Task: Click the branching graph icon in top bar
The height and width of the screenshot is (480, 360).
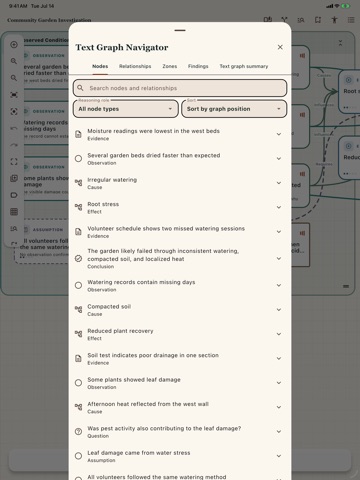Action: click(284, 20)
